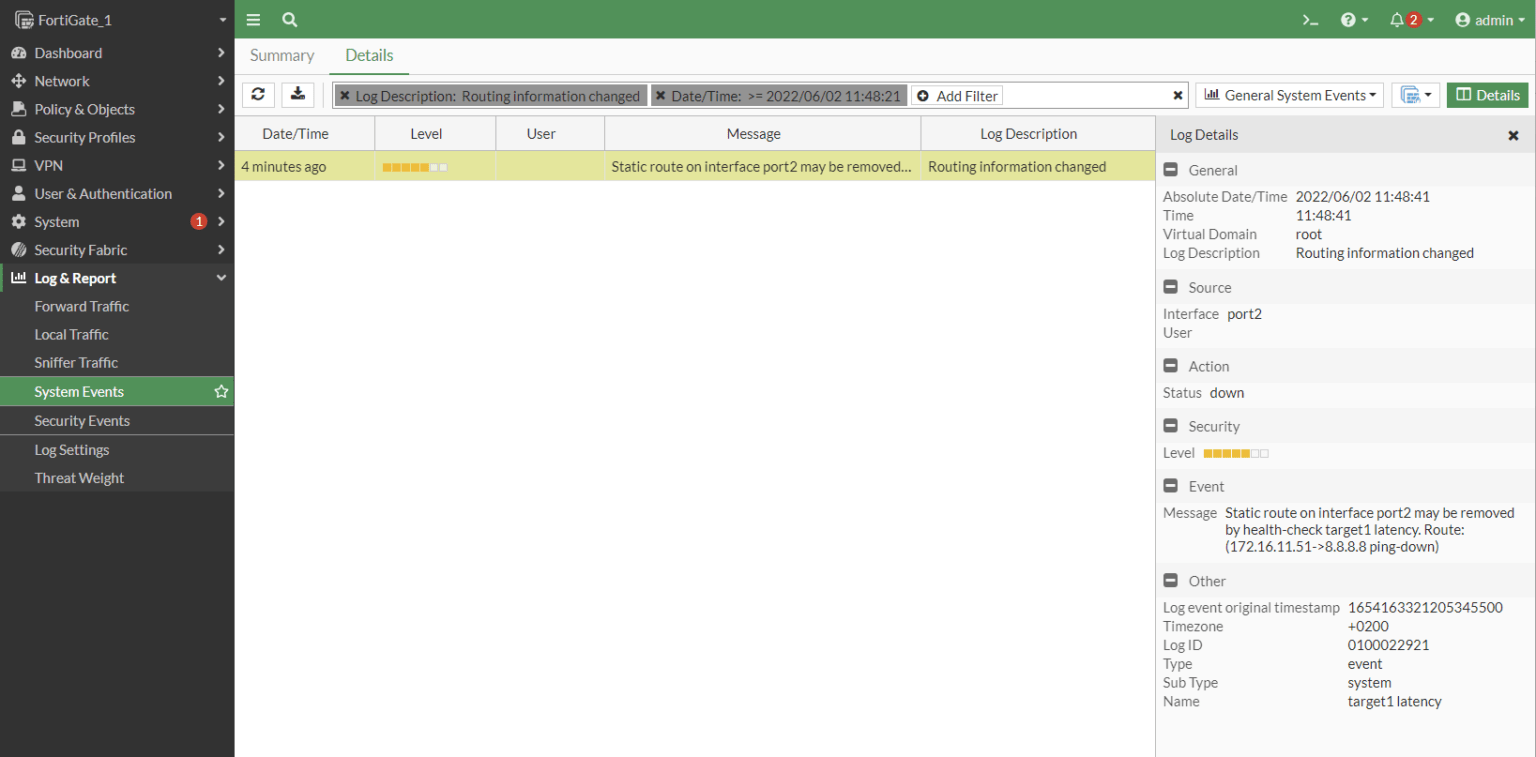Open the notifications bell
The height and width of the screenshot is (757, 1536).
[x=1397, y=20]
